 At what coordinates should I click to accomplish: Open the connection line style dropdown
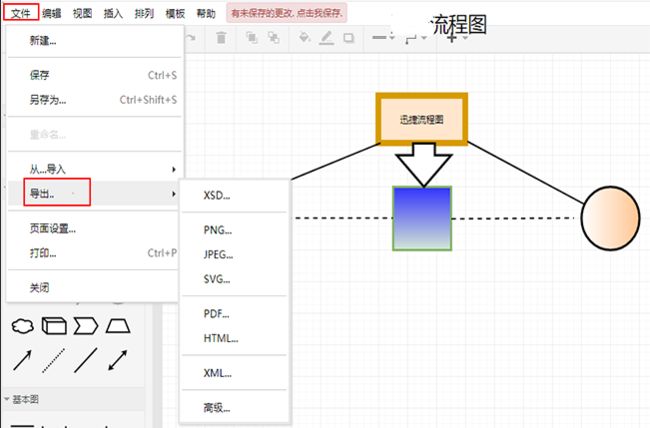click(x=383, y=37)
